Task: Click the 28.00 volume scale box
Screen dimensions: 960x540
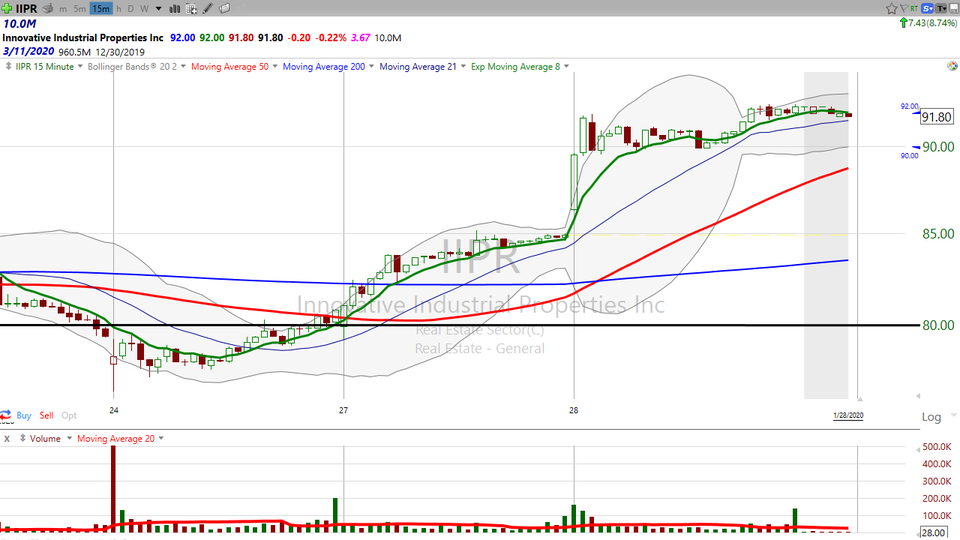Action: tap(935, 533)
